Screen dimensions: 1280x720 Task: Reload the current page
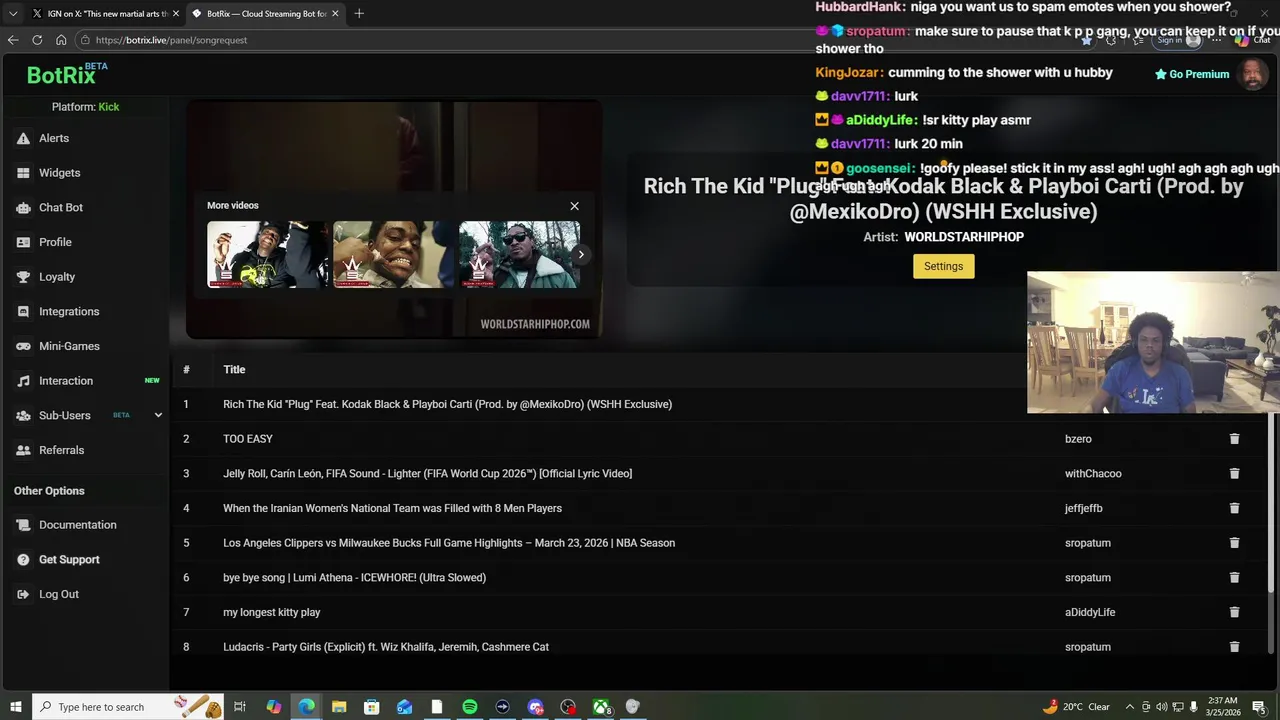coord(37,40)
